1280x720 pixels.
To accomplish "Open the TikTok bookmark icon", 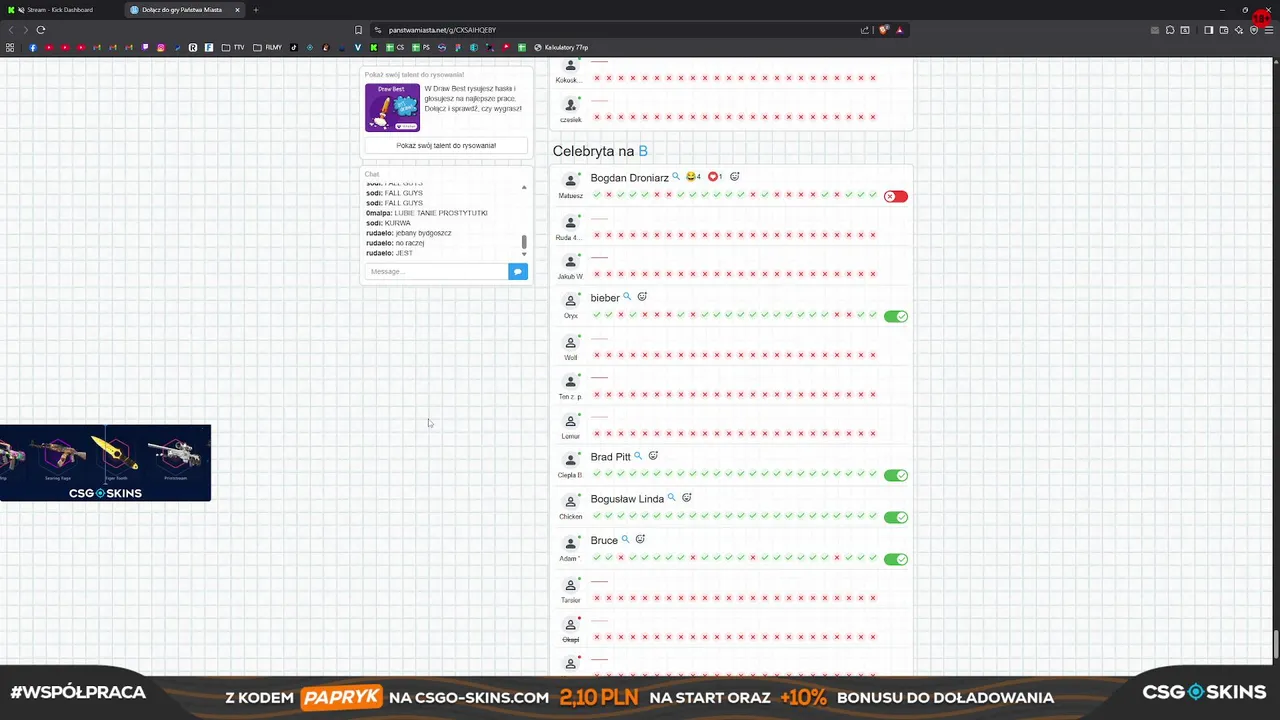I will coord(293,47).
